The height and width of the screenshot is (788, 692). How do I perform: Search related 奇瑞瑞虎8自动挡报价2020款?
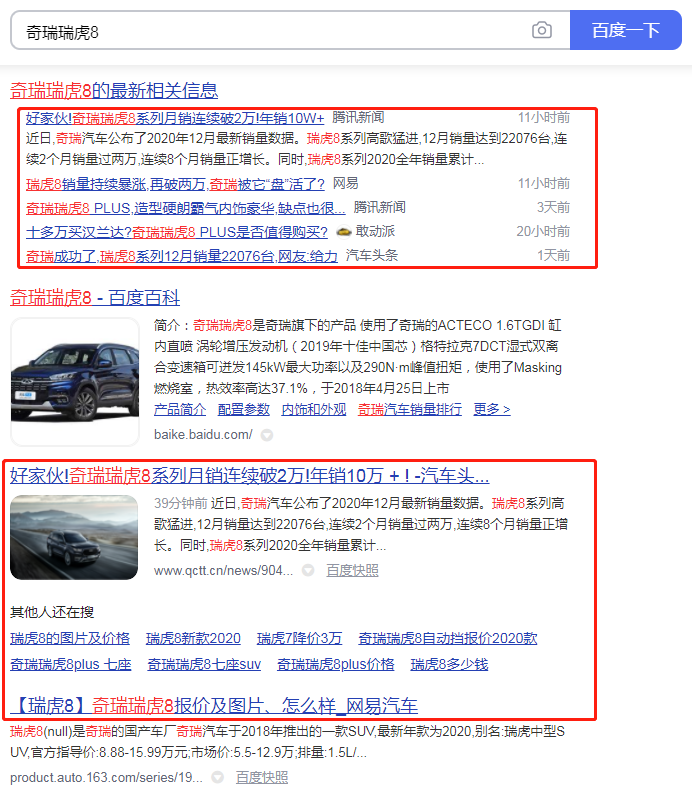[x=448, y=638]
